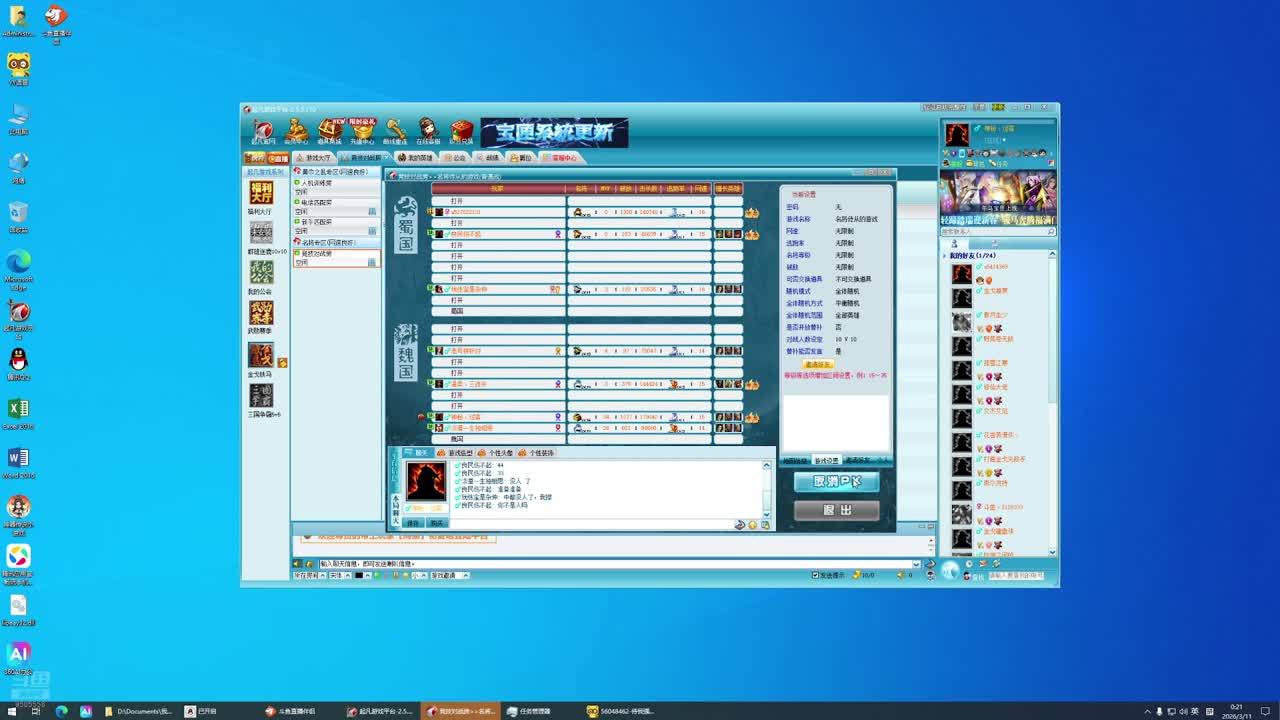Click the red gift box toolbar icon

(461, 130)
